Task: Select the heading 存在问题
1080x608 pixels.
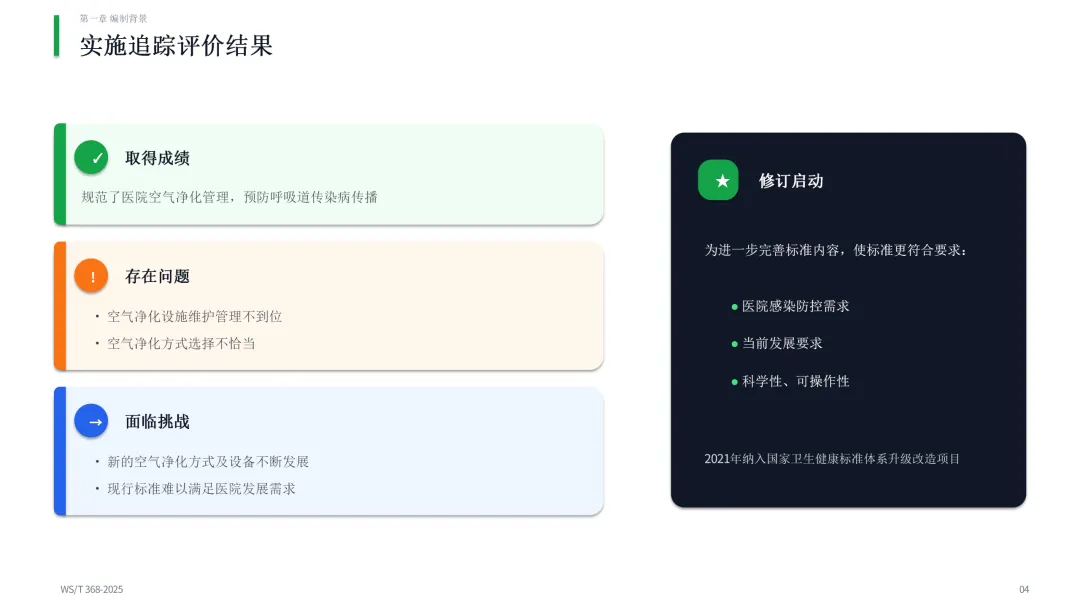Action: (157, 276)
